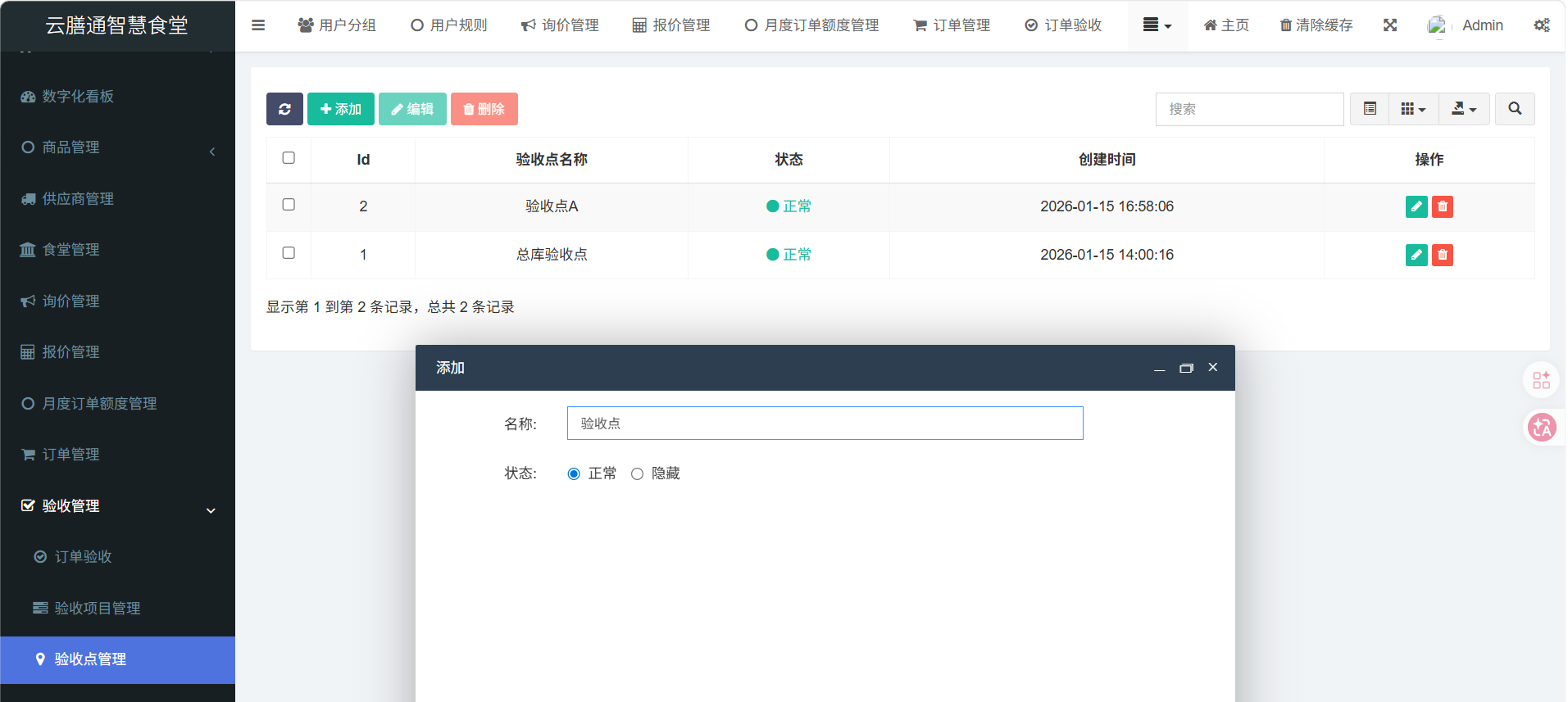Select the 隐藏 status radio button
The image size is (1568, 702).
(637, 474)
